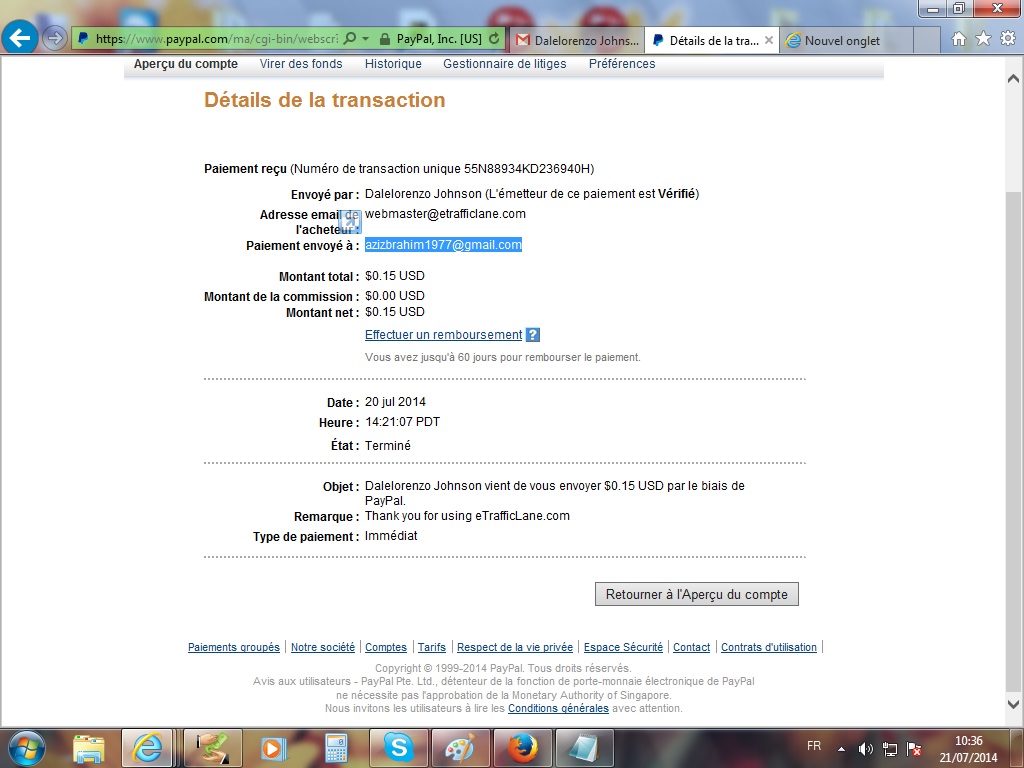This screenshot has height=768, width=1024.
Task: Open Skype from the taskbar
Action: point(398,748)
